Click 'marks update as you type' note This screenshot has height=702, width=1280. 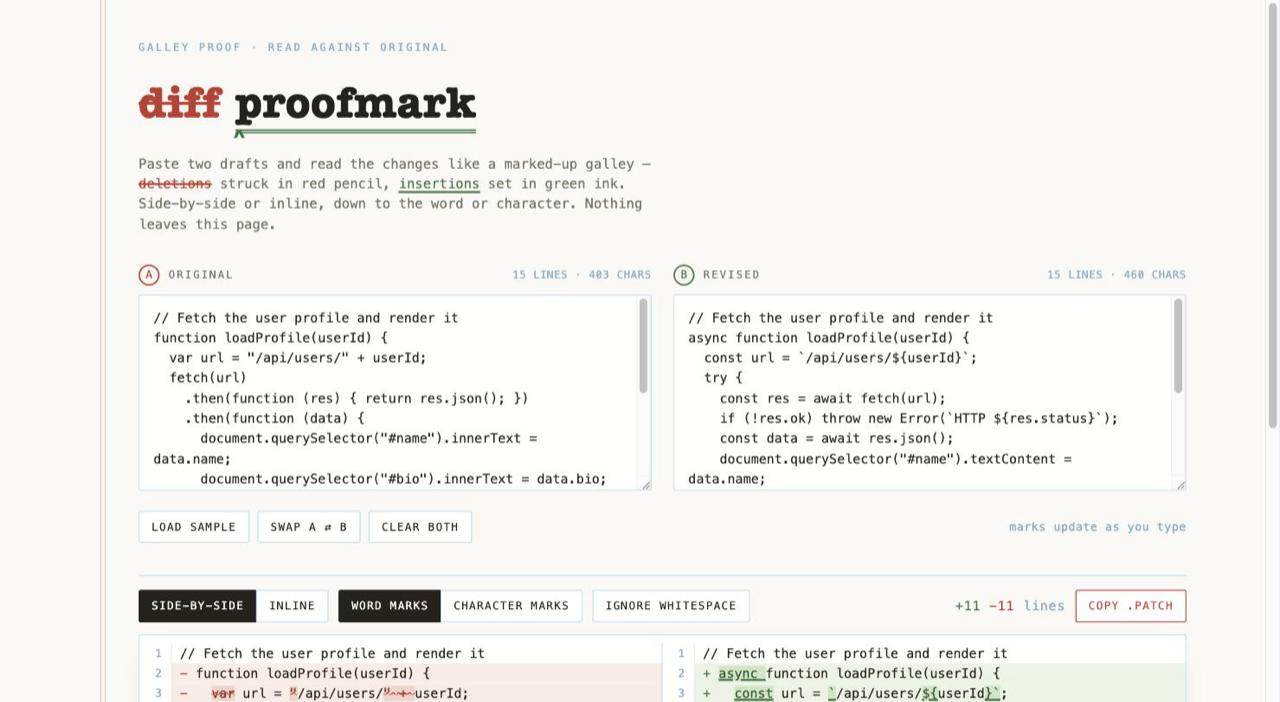point(1097,527)
